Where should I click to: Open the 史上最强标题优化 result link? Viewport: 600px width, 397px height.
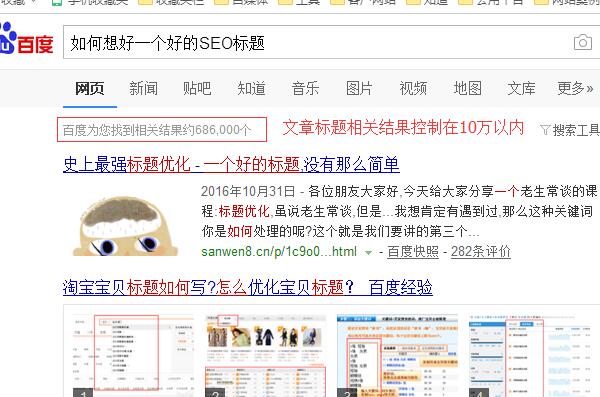pos(231,165)
